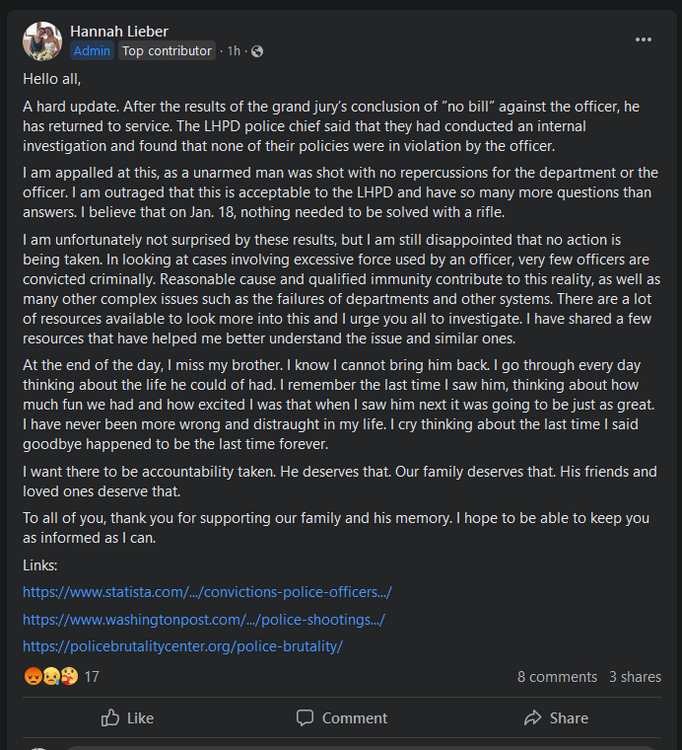Screen dimensions: 682x750
Task: Open the policebrutalitycenter.org link
Action: click(183, 646)
